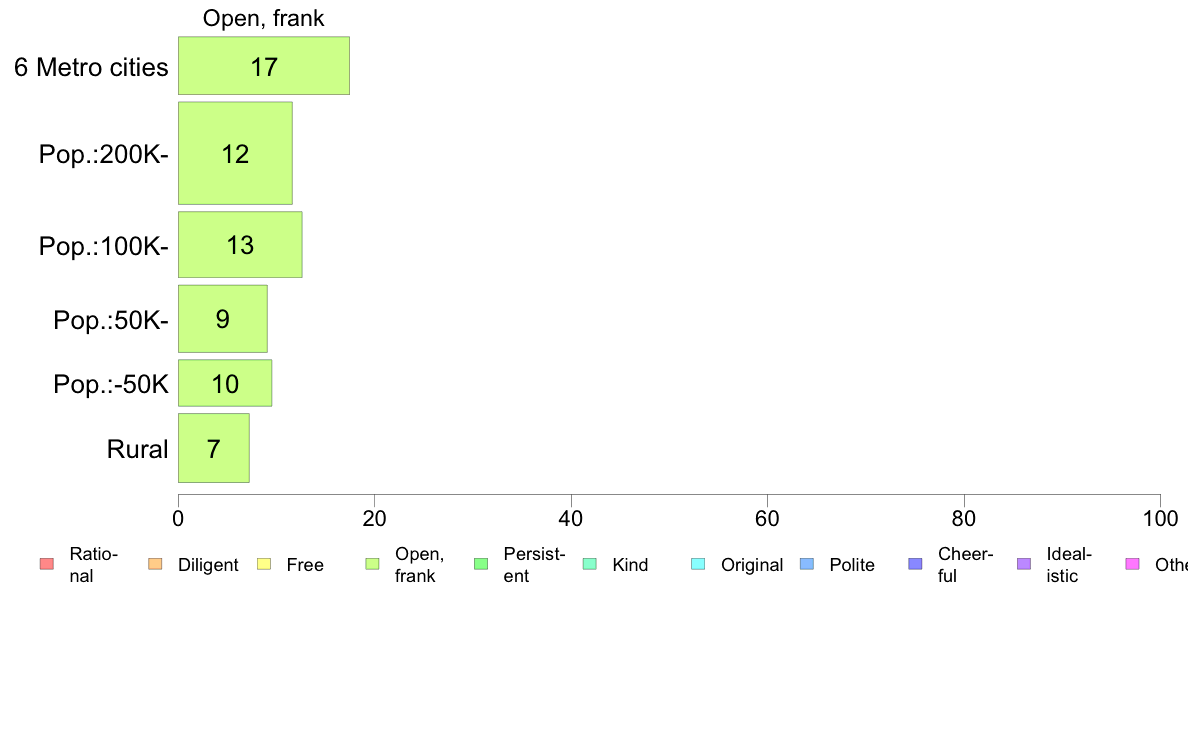The width and height of the screenshot is (1188, 736).
Task: Click the Open, frank column header
Action: pyautogui.click(x=264, y=18)
